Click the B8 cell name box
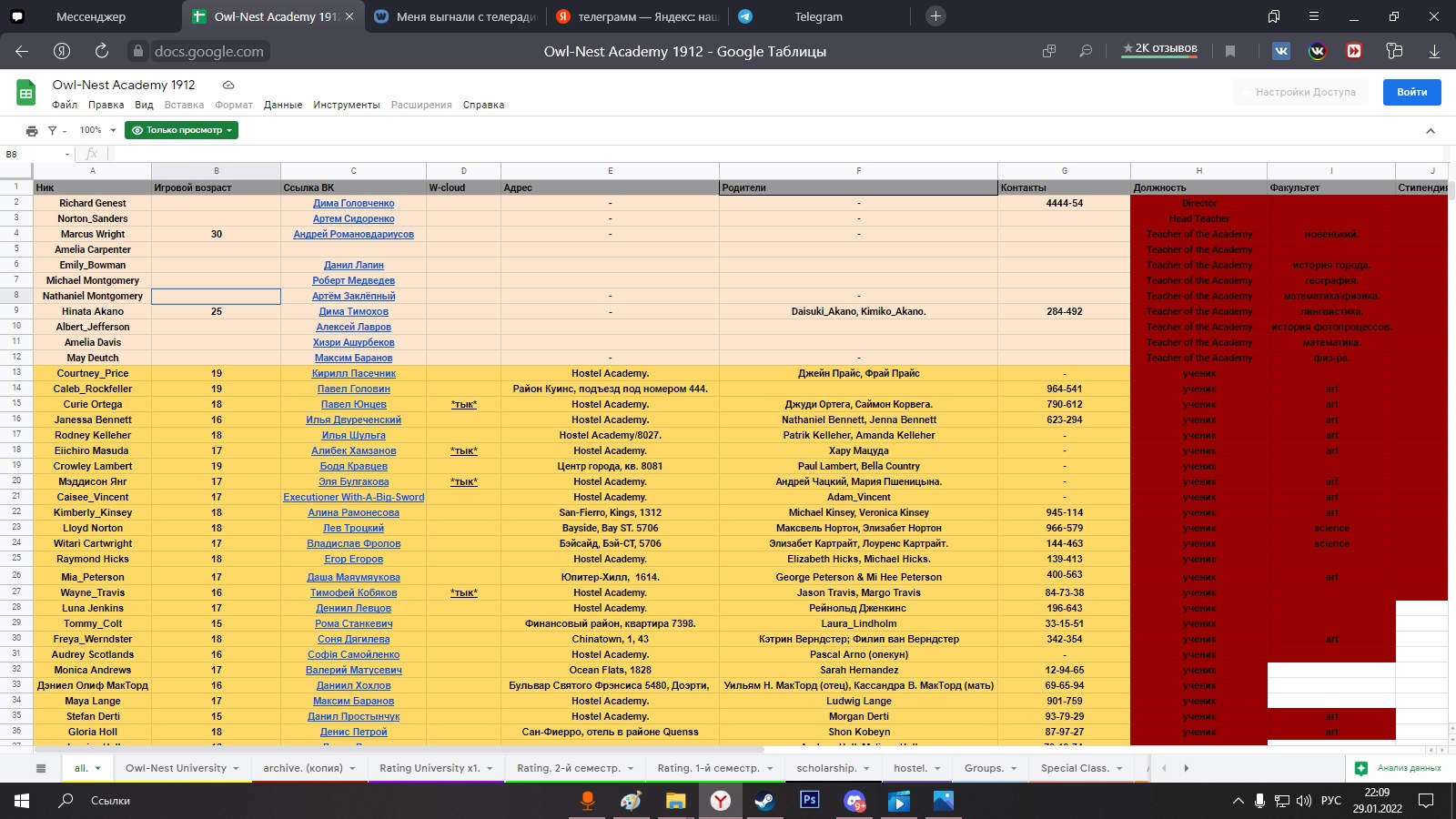This screenshot has width=1456, height=819. [36, 155]
